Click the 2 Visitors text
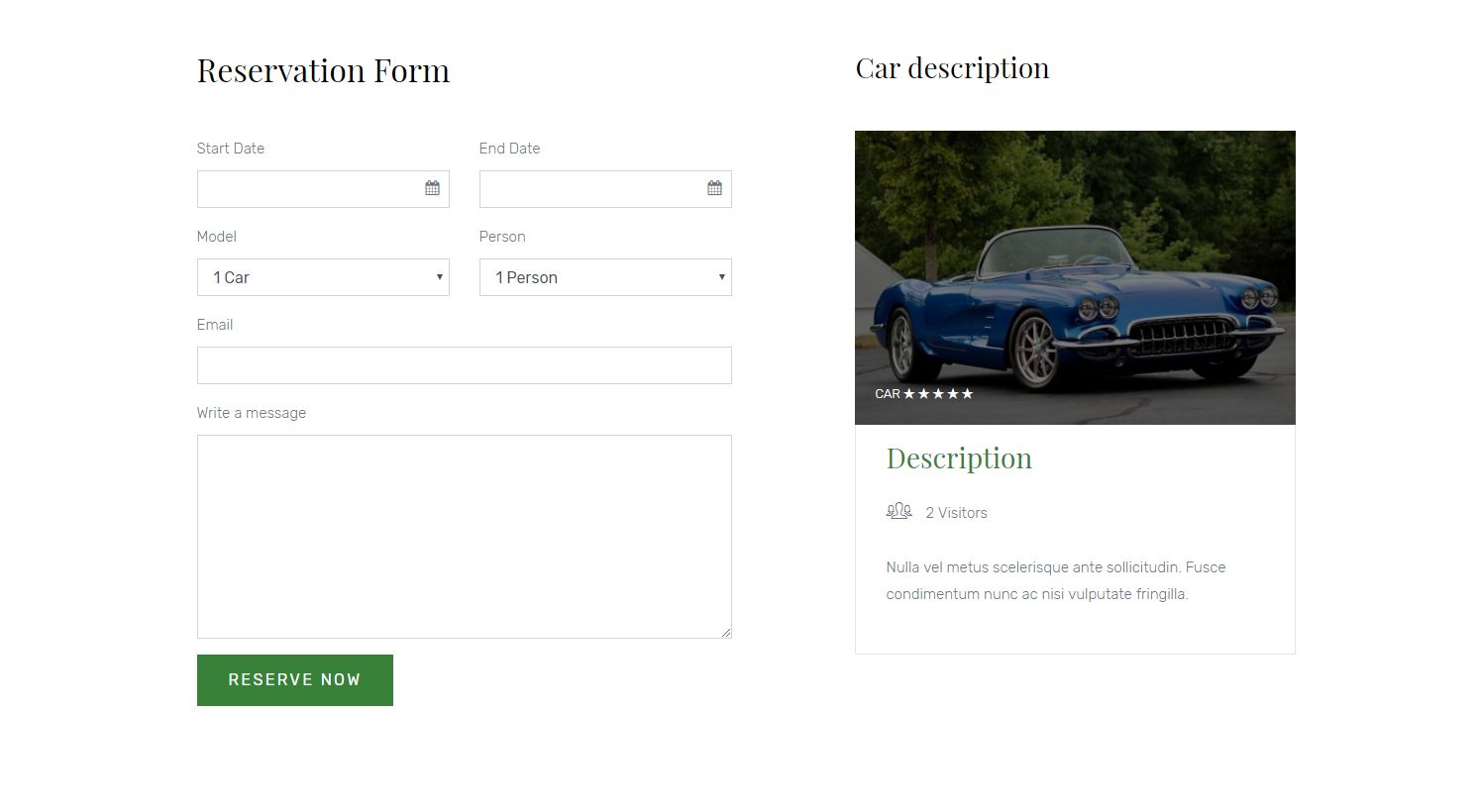This screenshot has width=1478, height=812. 956,513
